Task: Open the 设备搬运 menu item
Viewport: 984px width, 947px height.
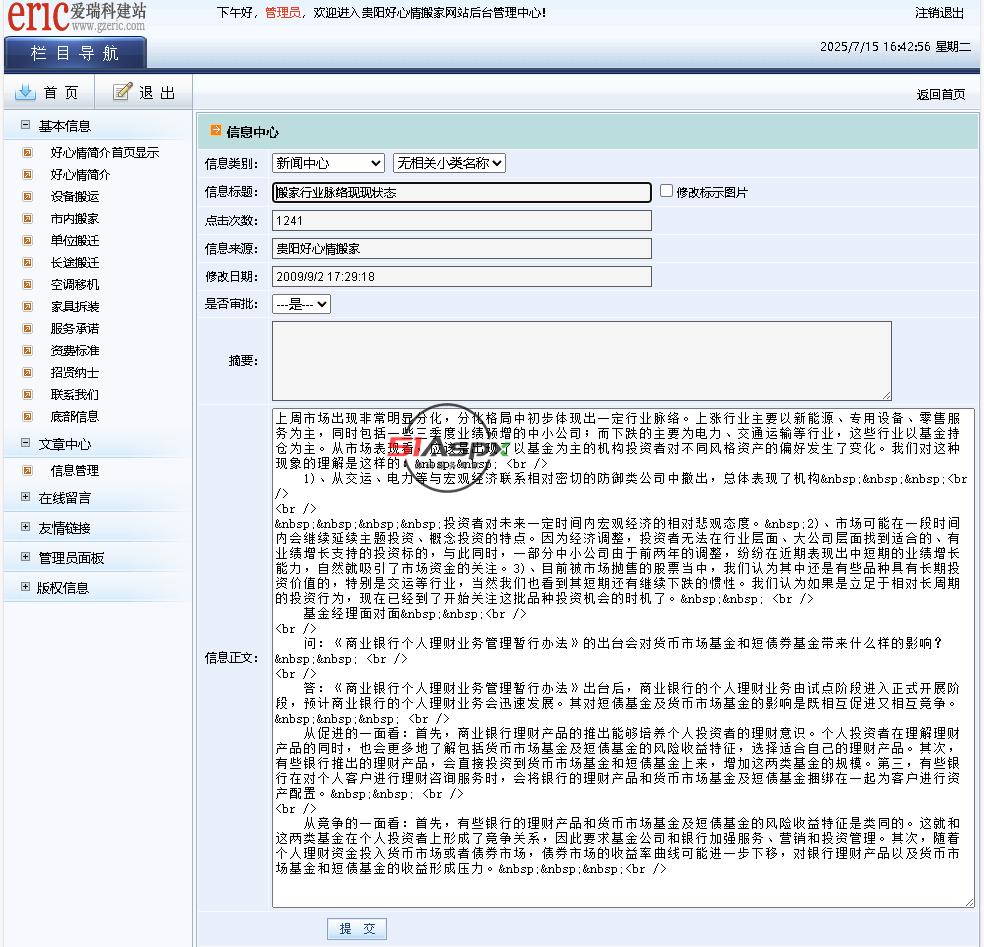Action: pyautogui.click(x=75, y=196)
